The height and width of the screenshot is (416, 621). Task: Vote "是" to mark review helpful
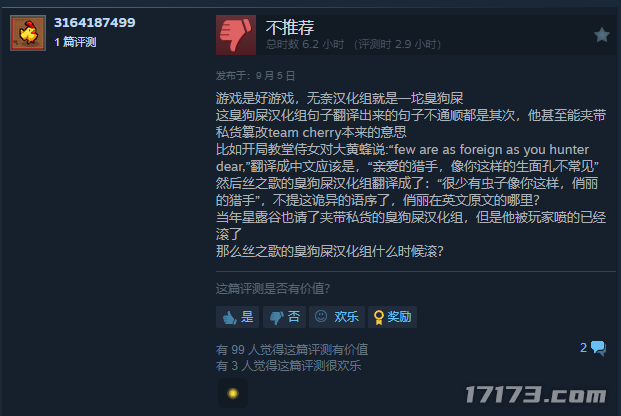237,317
